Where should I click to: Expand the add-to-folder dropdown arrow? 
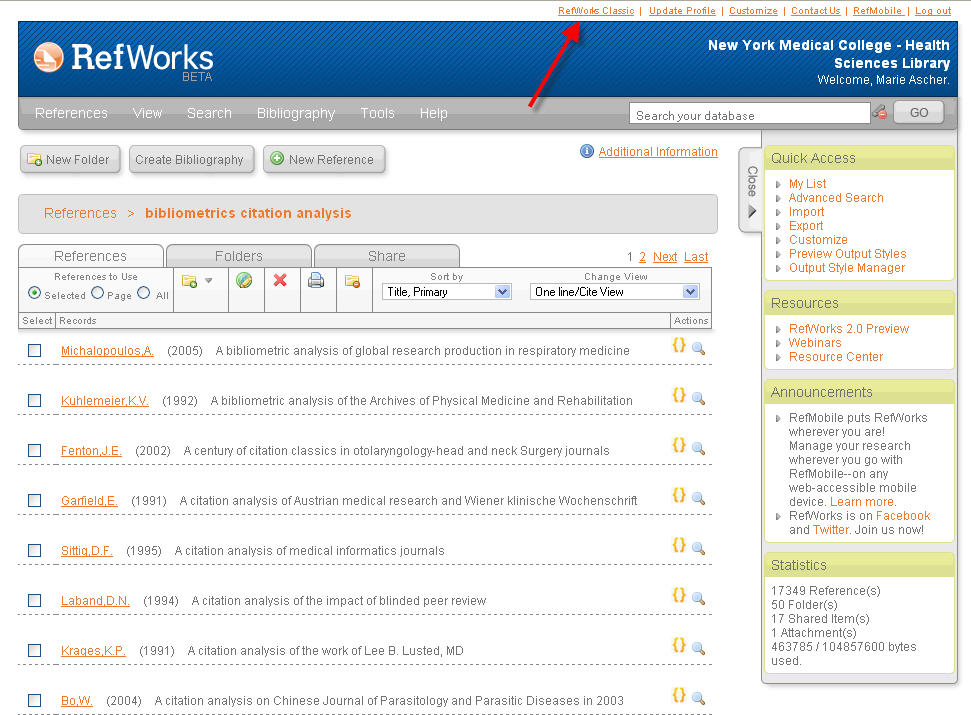coord(209,281)
